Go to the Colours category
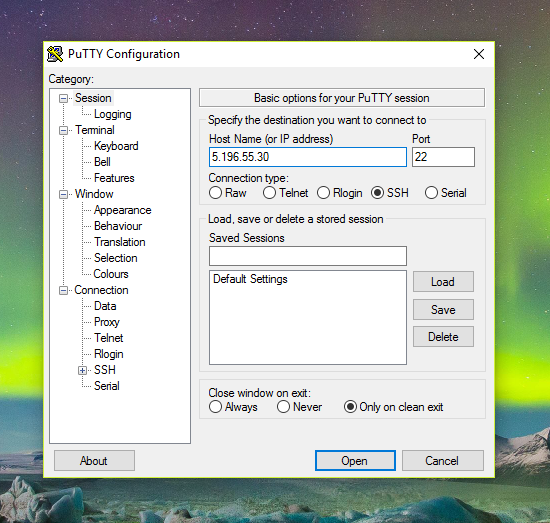The image size is (550, 523). (x=111, y=274)
